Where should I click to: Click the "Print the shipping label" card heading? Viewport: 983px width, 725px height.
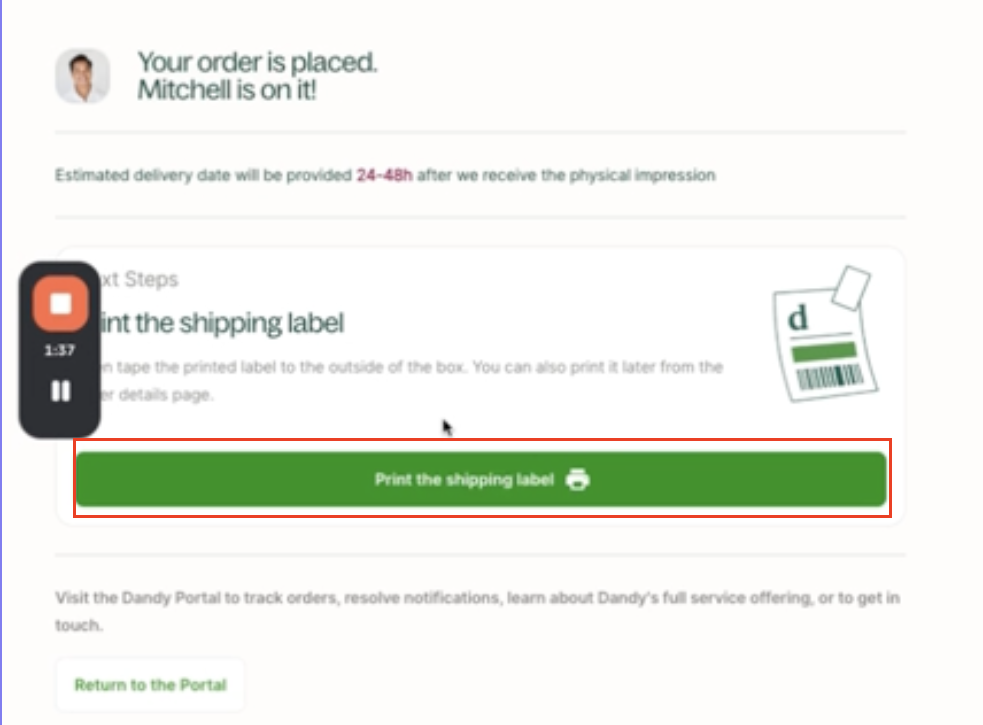click(220, 323)
